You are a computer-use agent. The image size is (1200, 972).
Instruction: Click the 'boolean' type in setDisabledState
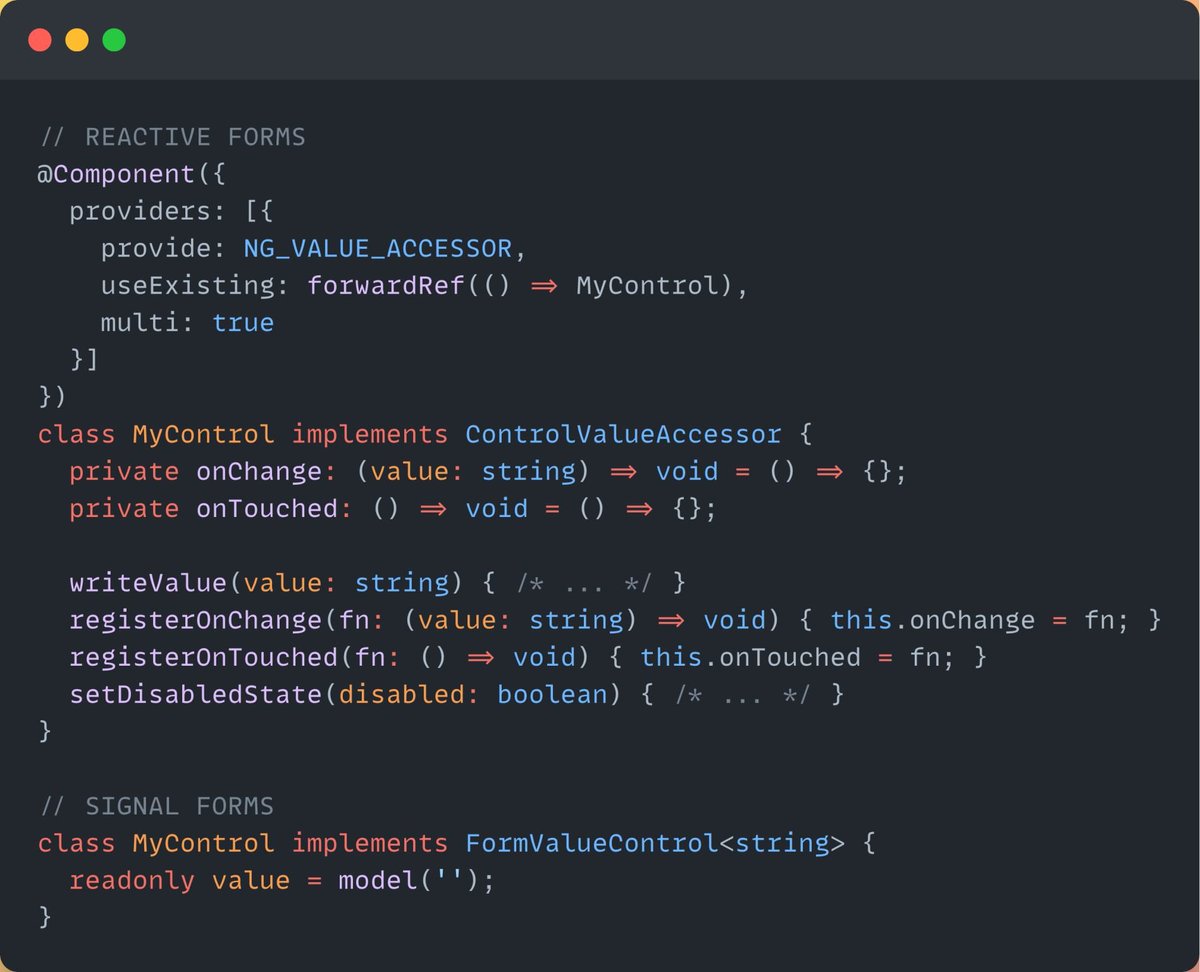(552, 694)
